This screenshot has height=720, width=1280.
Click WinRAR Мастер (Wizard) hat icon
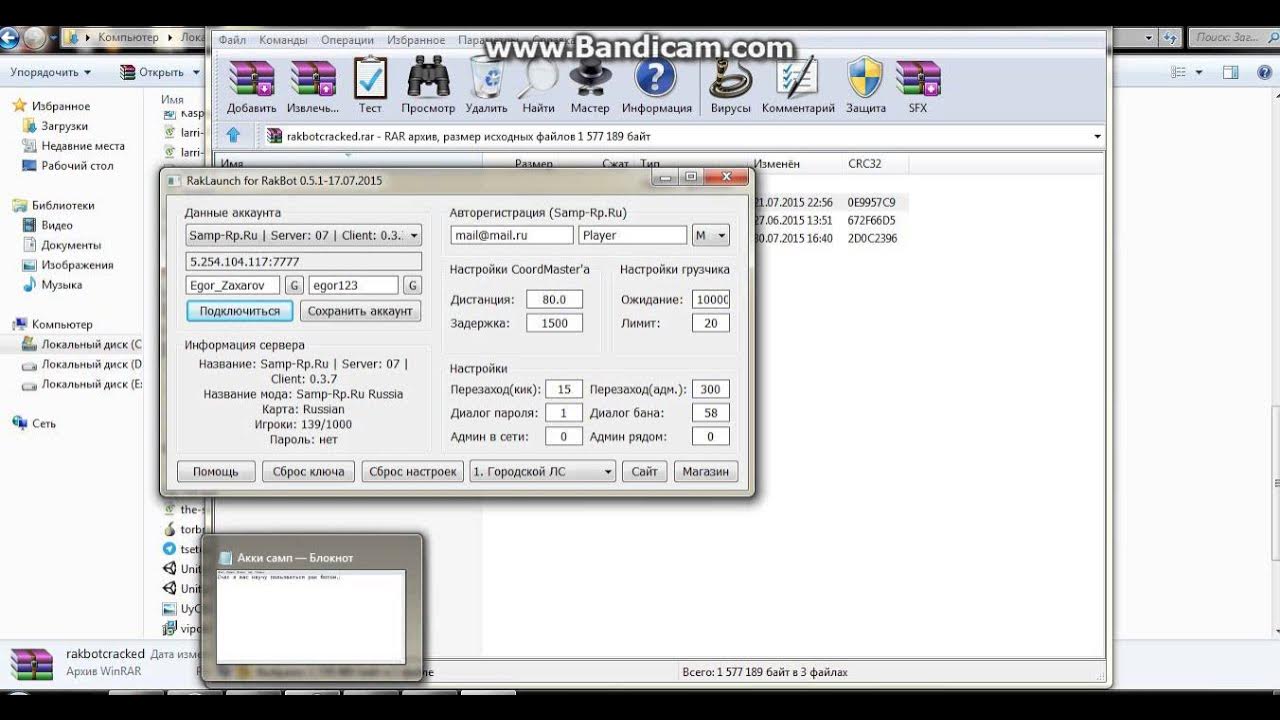(590, 79)
